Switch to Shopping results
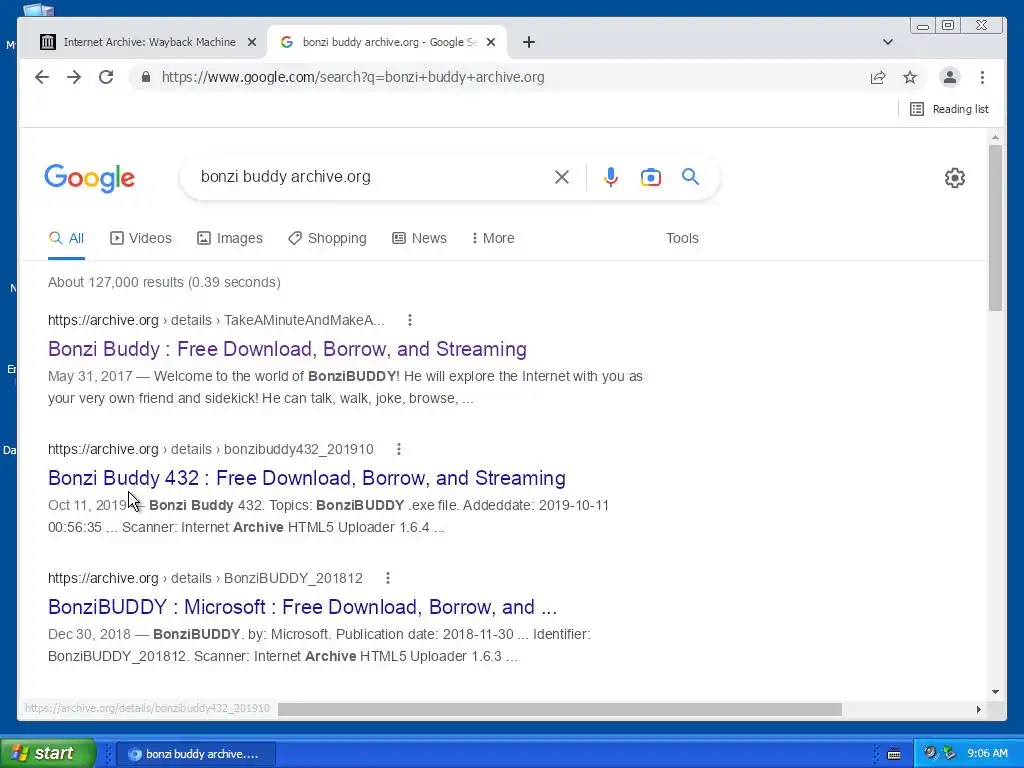 coord(327,238)
